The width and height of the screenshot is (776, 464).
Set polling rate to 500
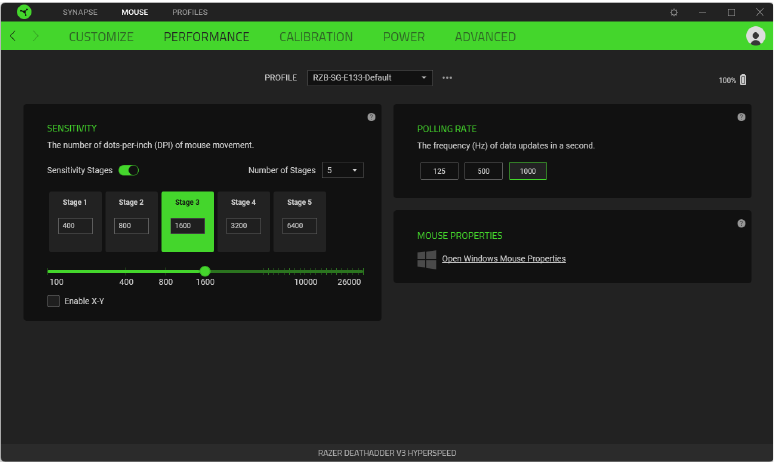point(484,171)
